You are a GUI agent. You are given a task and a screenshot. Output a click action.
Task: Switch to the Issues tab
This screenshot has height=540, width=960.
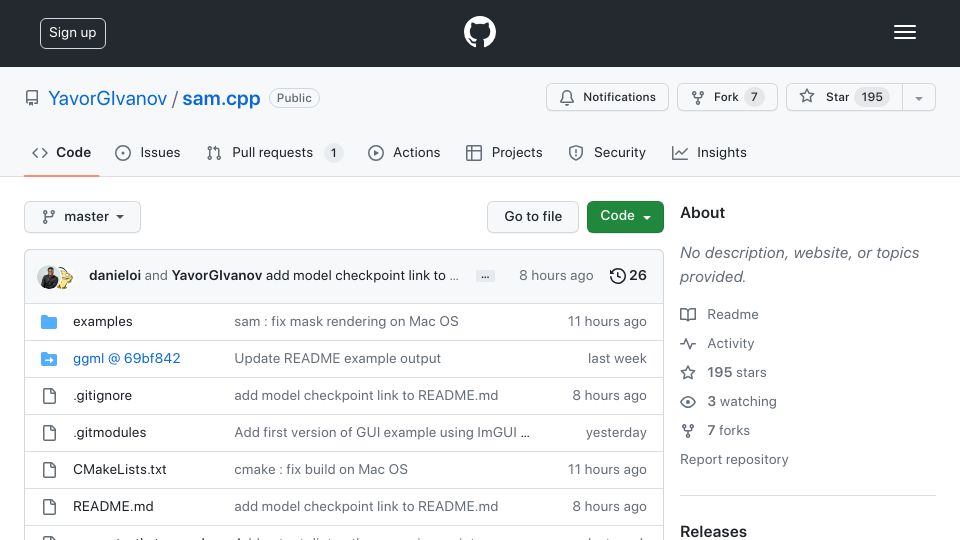click(148, 152)
